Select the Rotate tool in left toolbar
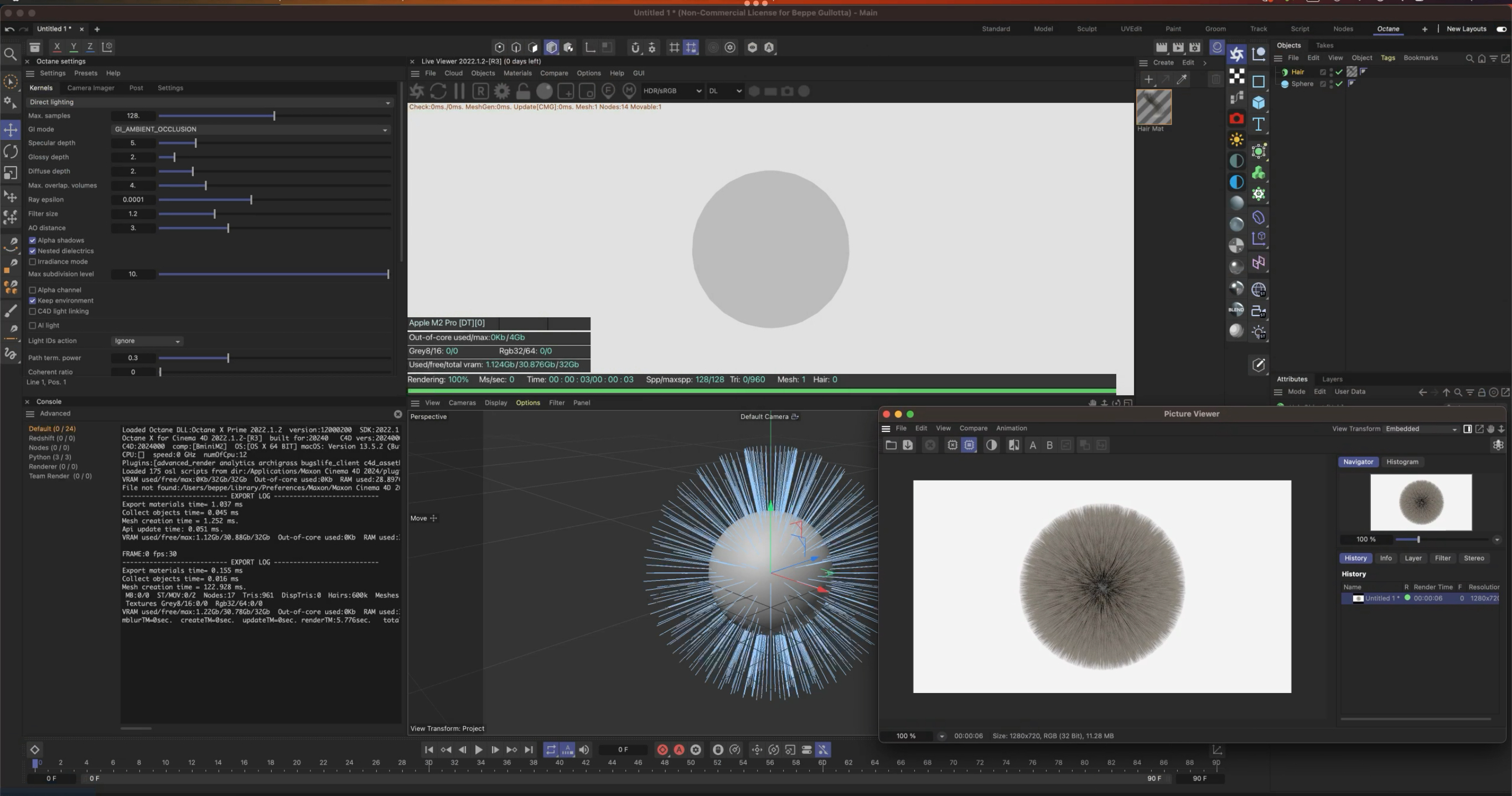 [x=11, y=152]
